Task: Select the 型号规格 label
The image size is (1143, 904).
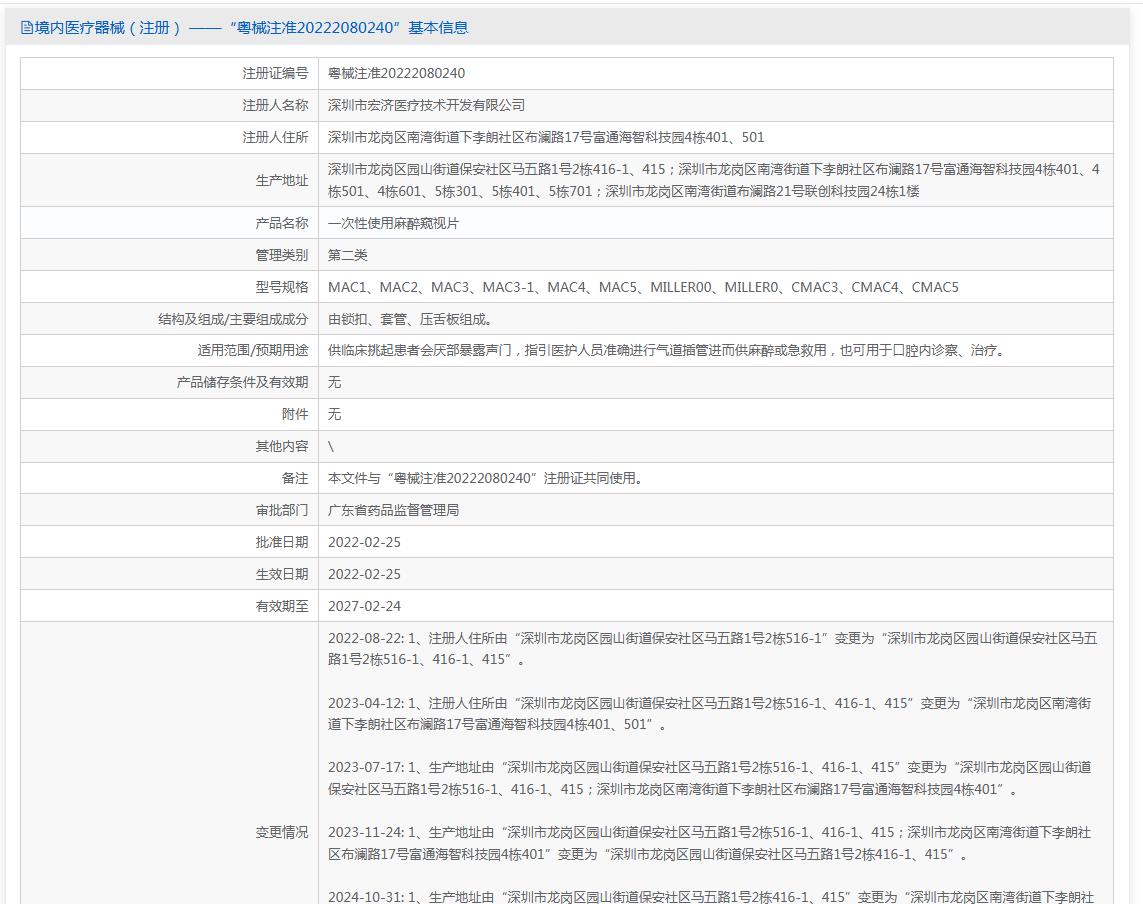Action: 282,287
